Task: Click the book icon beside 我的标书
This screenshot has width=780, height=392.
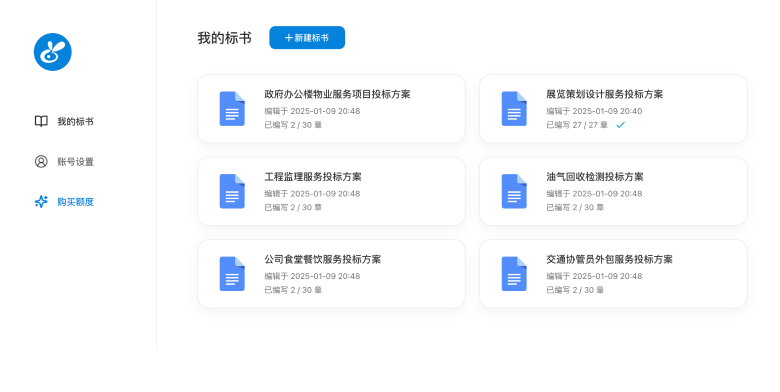Action: coord(41,121)
